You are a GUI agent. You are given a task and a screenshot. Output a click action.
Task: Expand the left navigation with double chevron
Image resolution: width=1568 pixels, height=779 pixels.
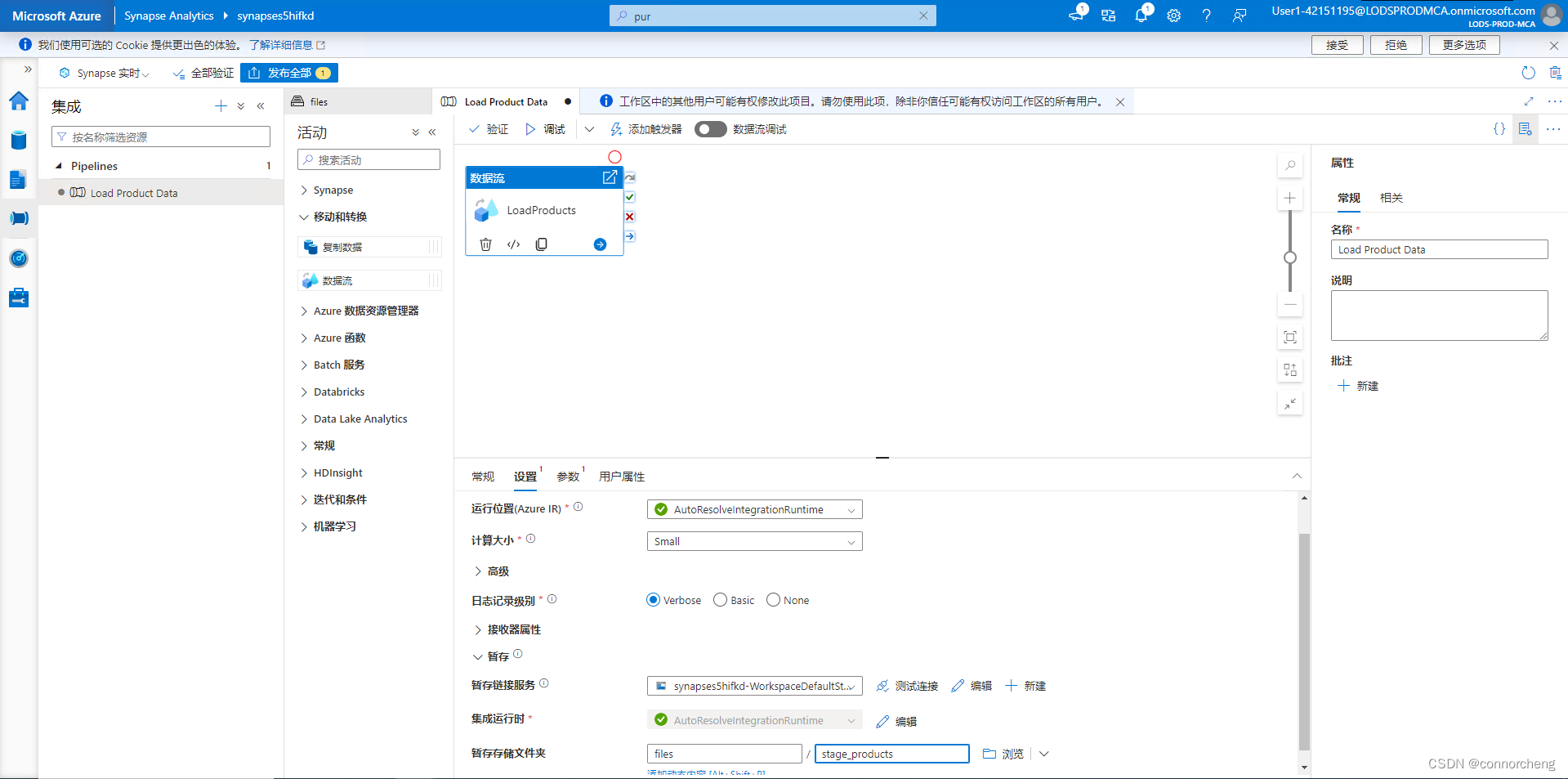click(28, 69)
